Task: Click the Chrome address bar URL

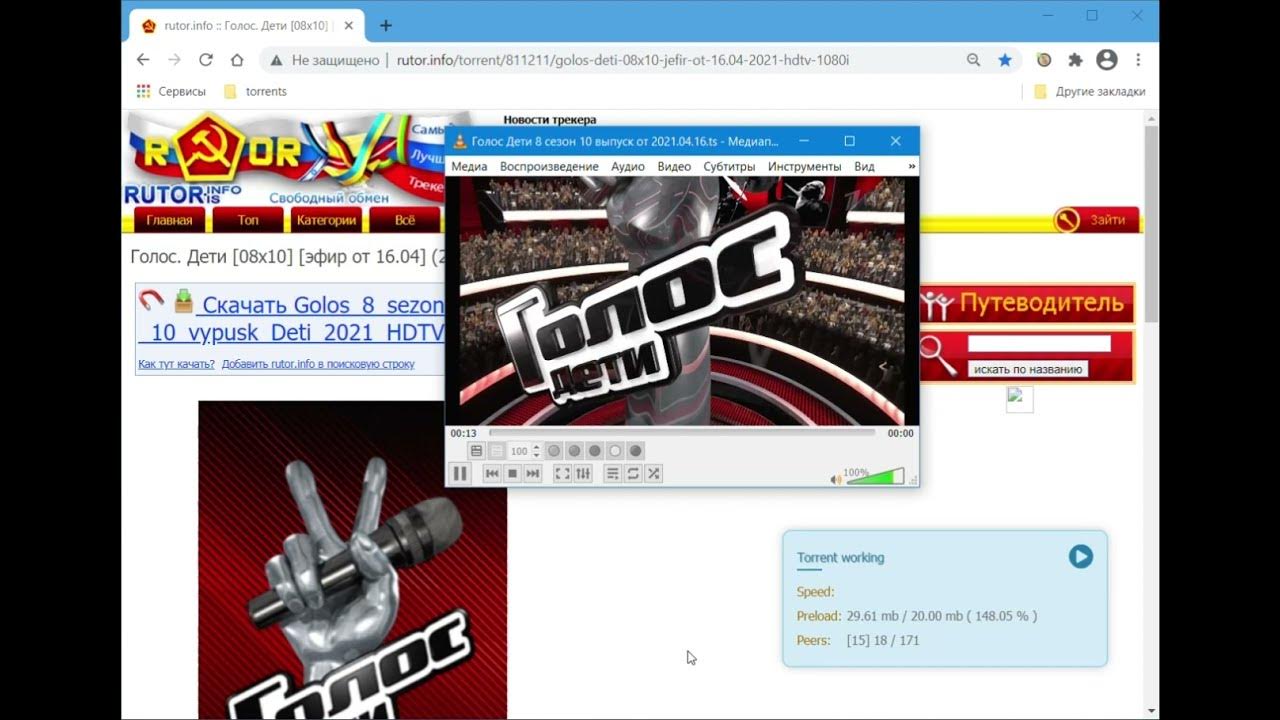Action: tap(623, 60)
